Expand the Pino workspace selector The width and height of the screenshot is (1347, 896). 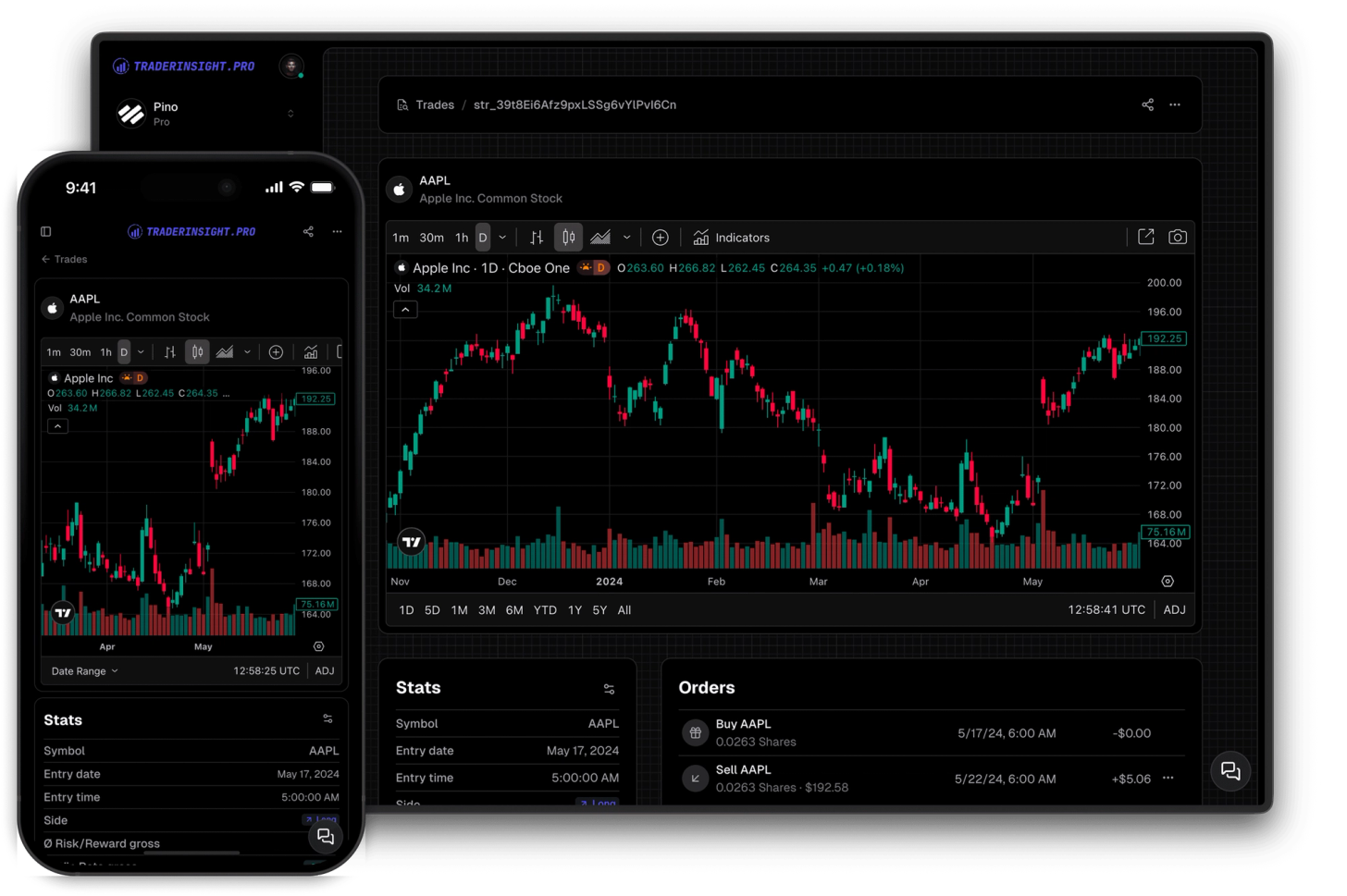point(290,113)
